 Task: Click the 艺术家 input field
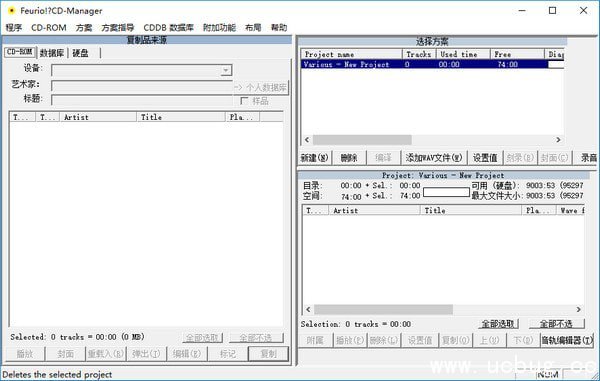pyautogui.click(x=142, y=86)
